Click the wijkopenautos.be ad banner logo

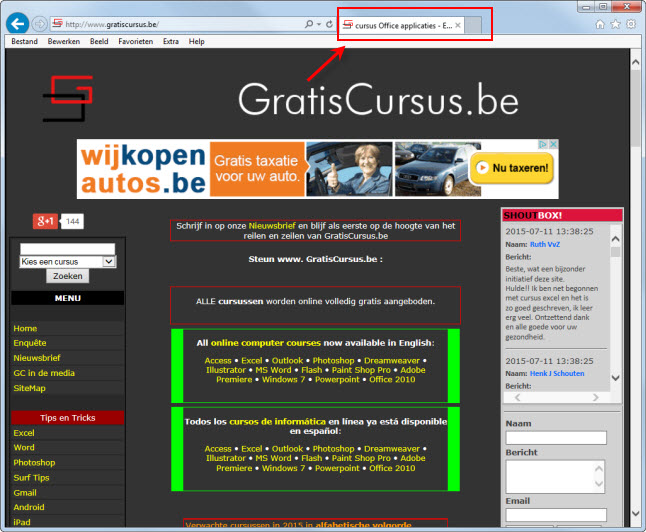click(143, 169)
